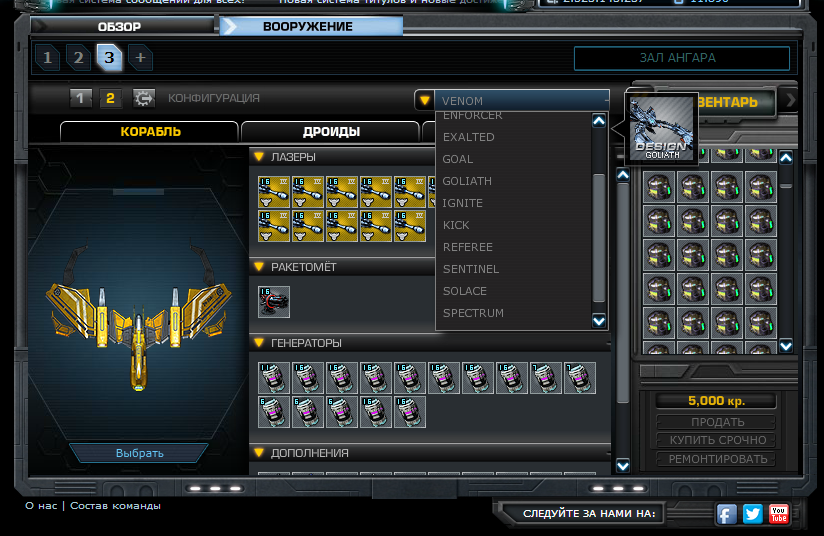Select first inventory item in top full row
824x536 pixels.
[x=659, y=187]
